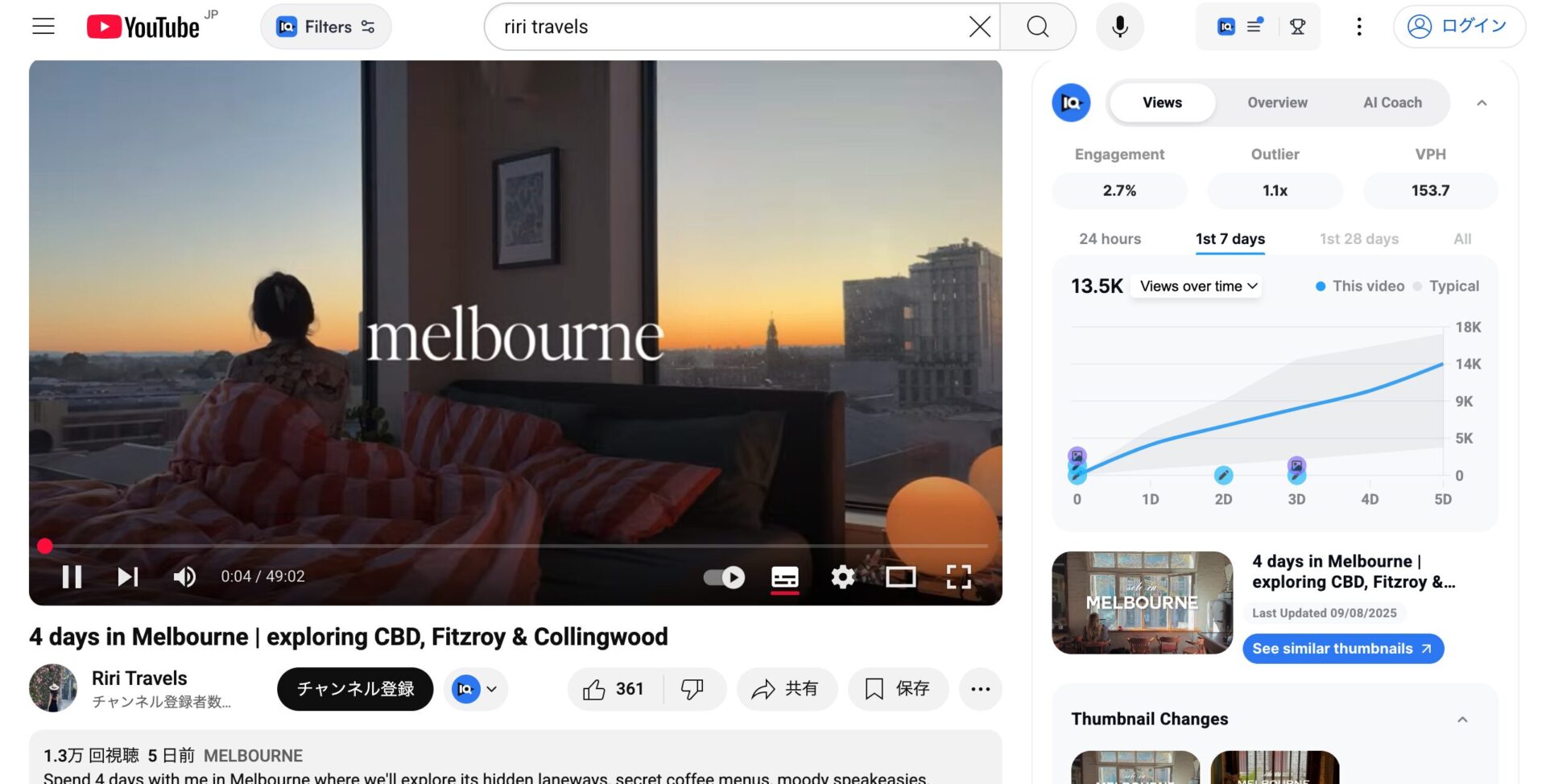
Task: Mute the video volume
Action: click(184, 576)
